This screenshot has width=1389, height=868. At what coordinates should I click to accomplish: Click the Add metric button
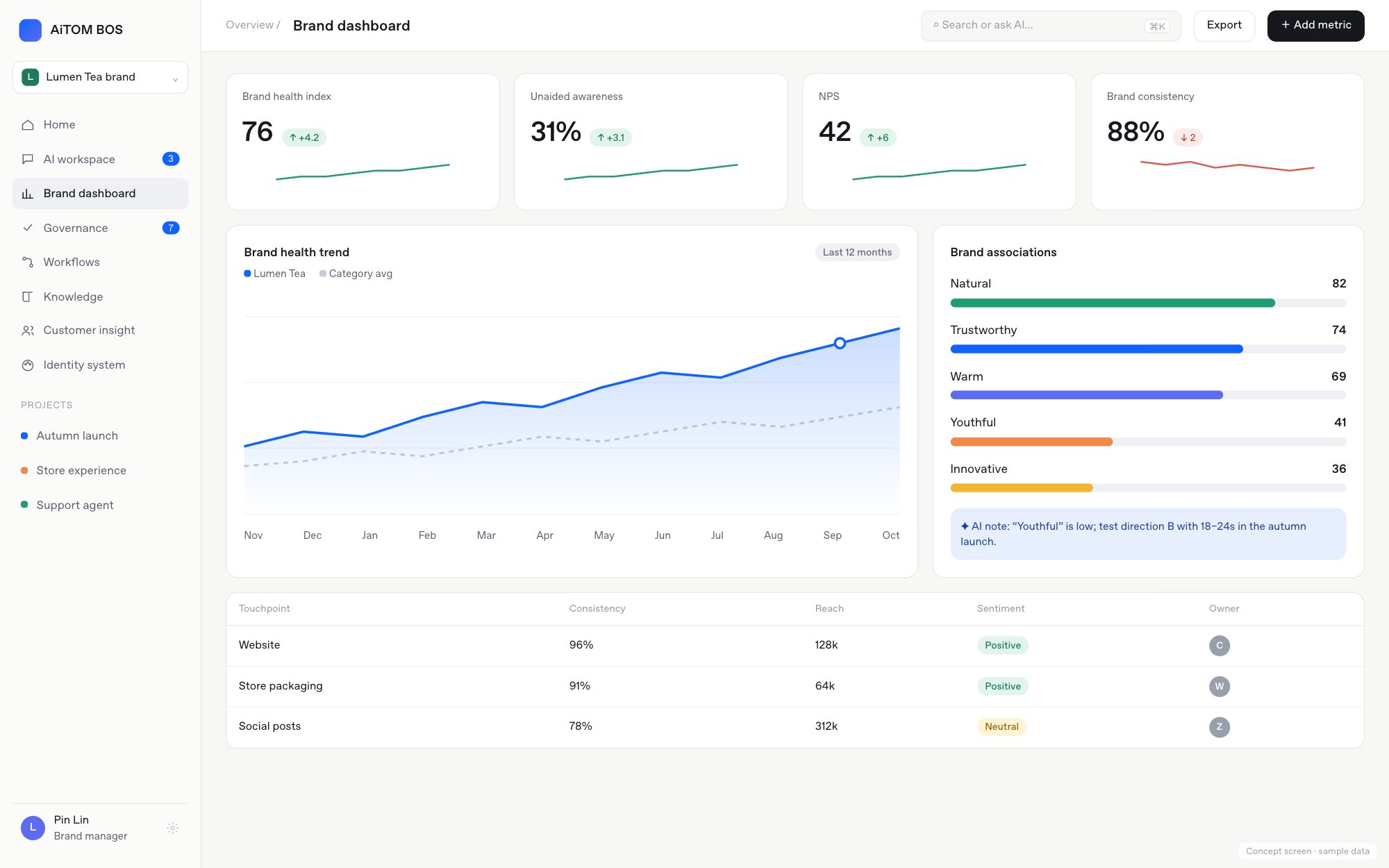1315,26
